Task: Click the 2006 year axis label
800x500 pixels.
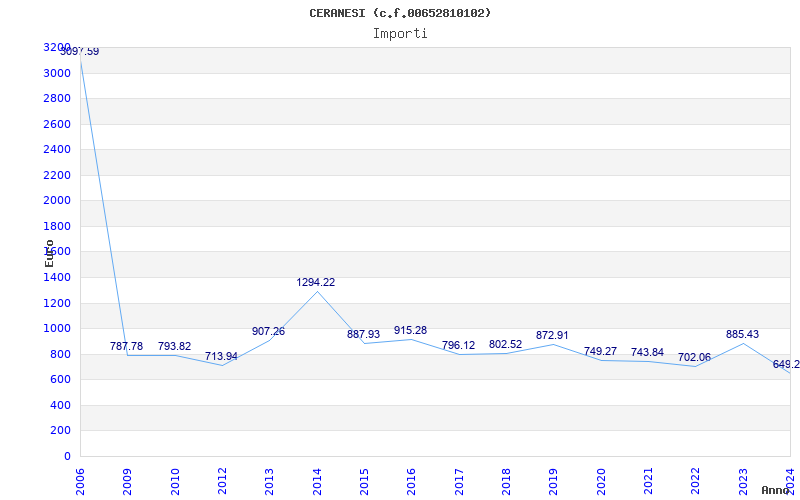Action: point(80,481)
